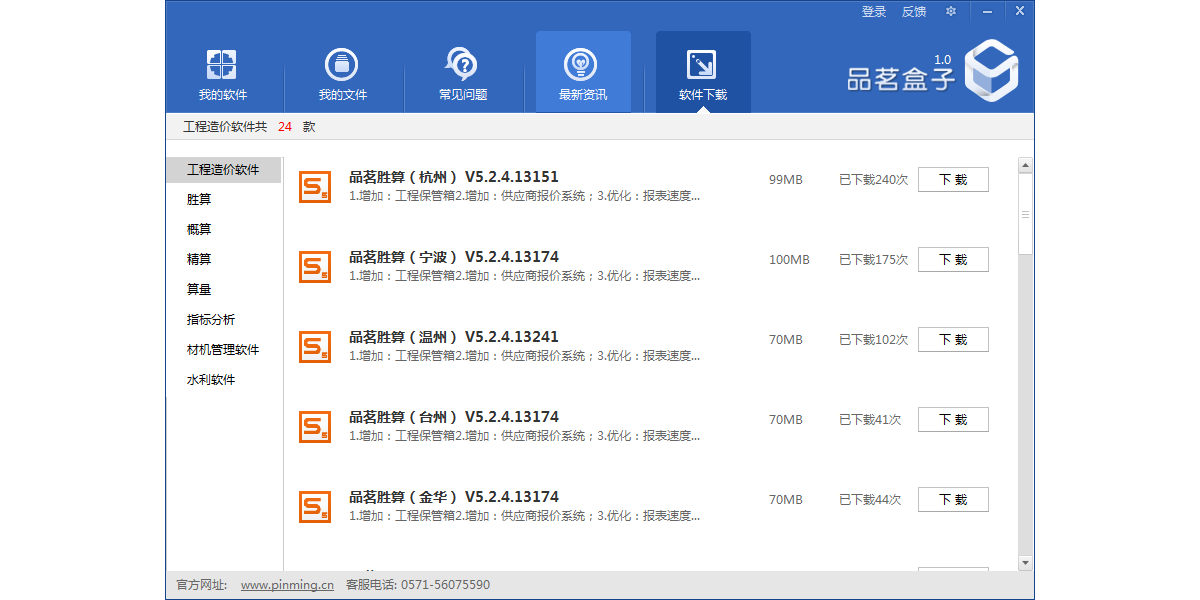
Task: Open the 材机管理软件 category
Action: click(223, 350)
